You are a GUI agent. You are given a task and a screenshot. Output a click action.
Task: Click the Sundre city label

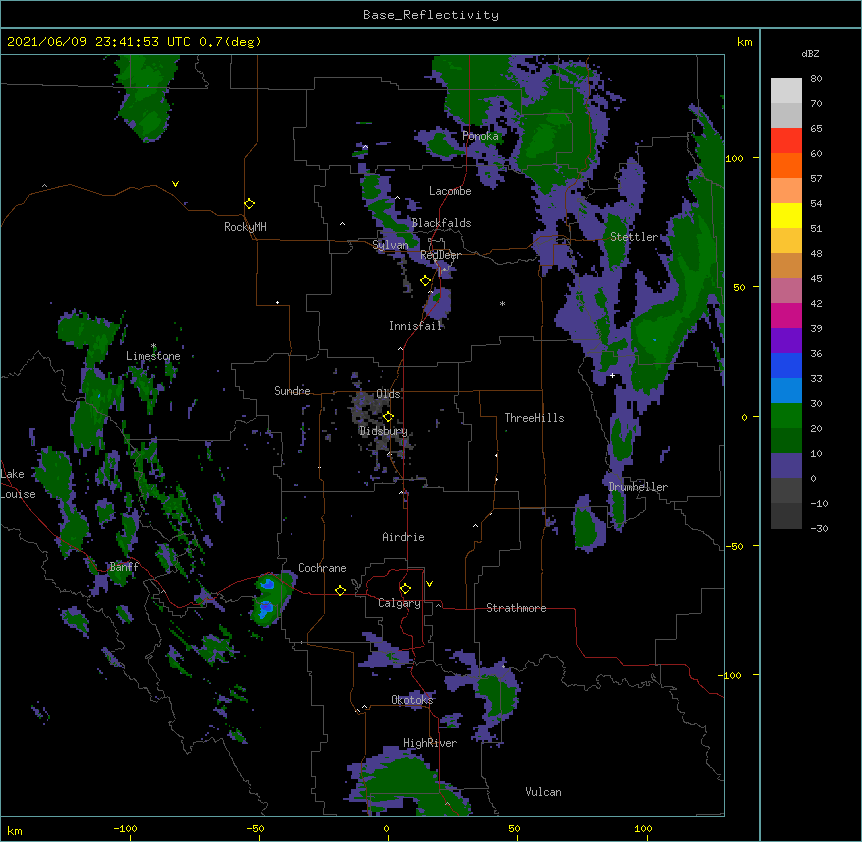coord(292,391)
